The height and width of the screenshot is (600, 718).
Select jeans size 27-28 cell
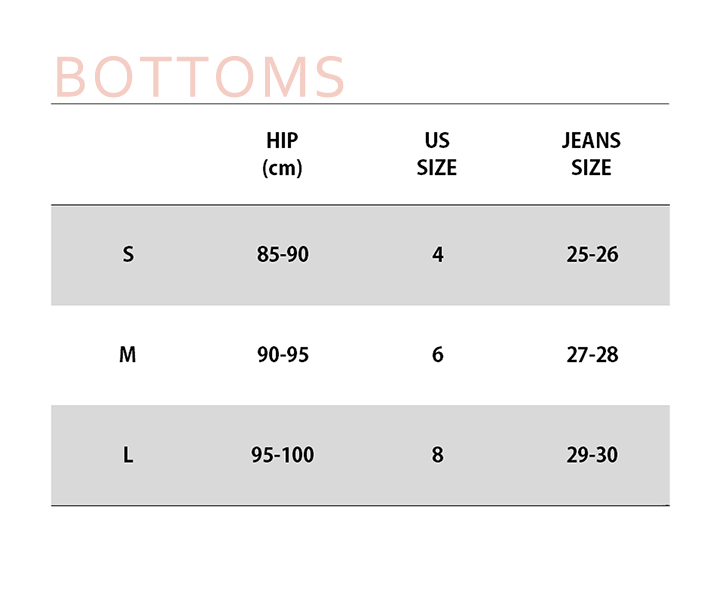593,355
